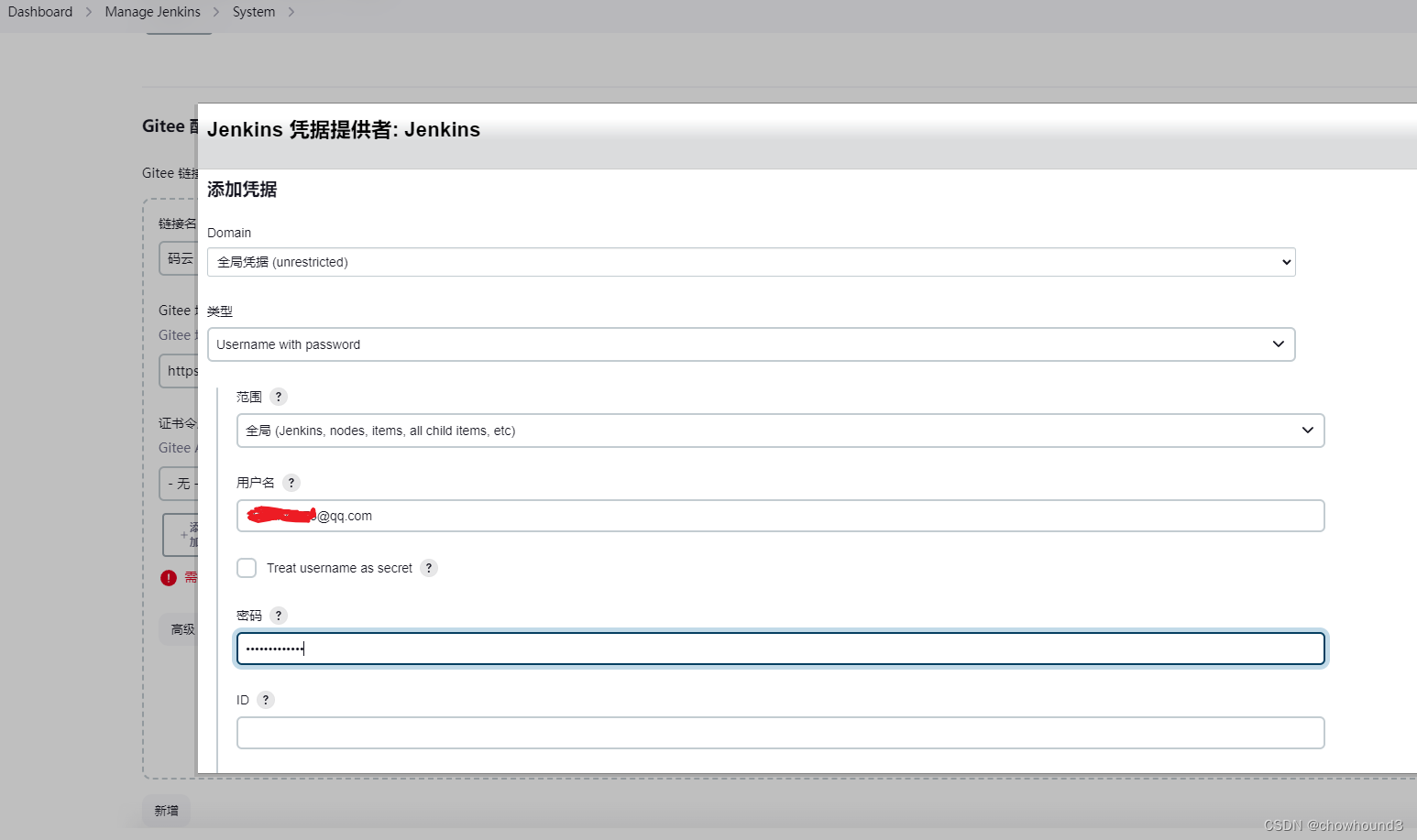Go to System breadcrumb
Image resolution: width=1417 pixels, height=840 pixels.
(254, 12)
